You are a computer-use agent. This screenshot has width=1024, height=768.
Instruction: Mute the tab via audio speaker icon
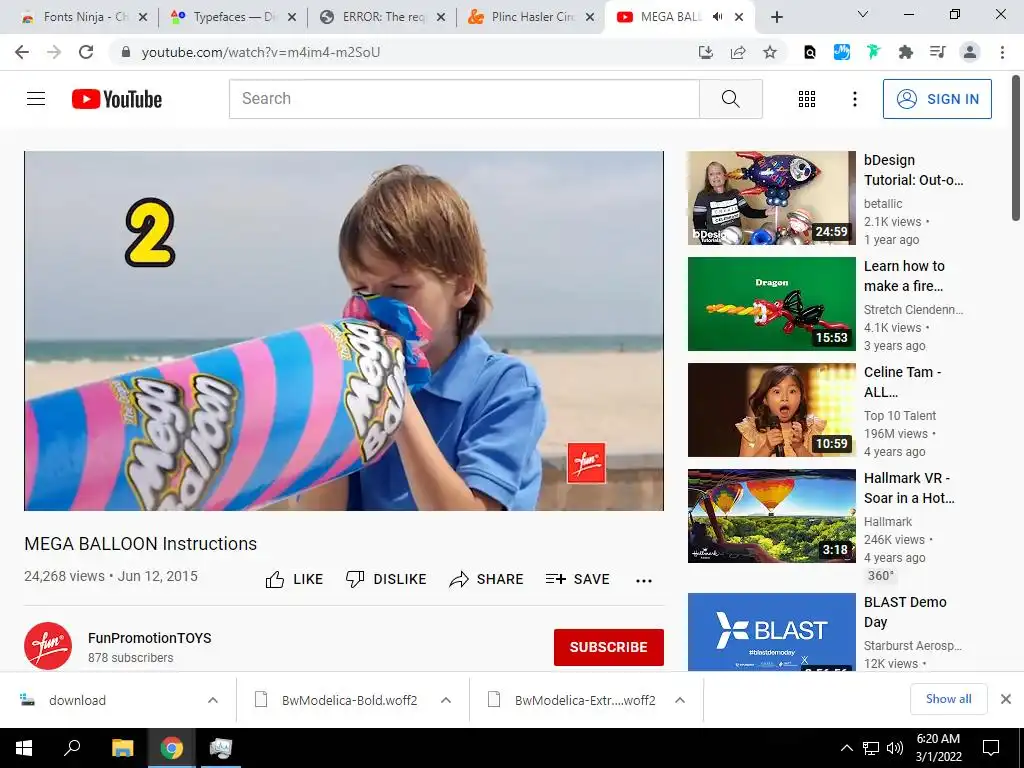[x=718, y=17]
